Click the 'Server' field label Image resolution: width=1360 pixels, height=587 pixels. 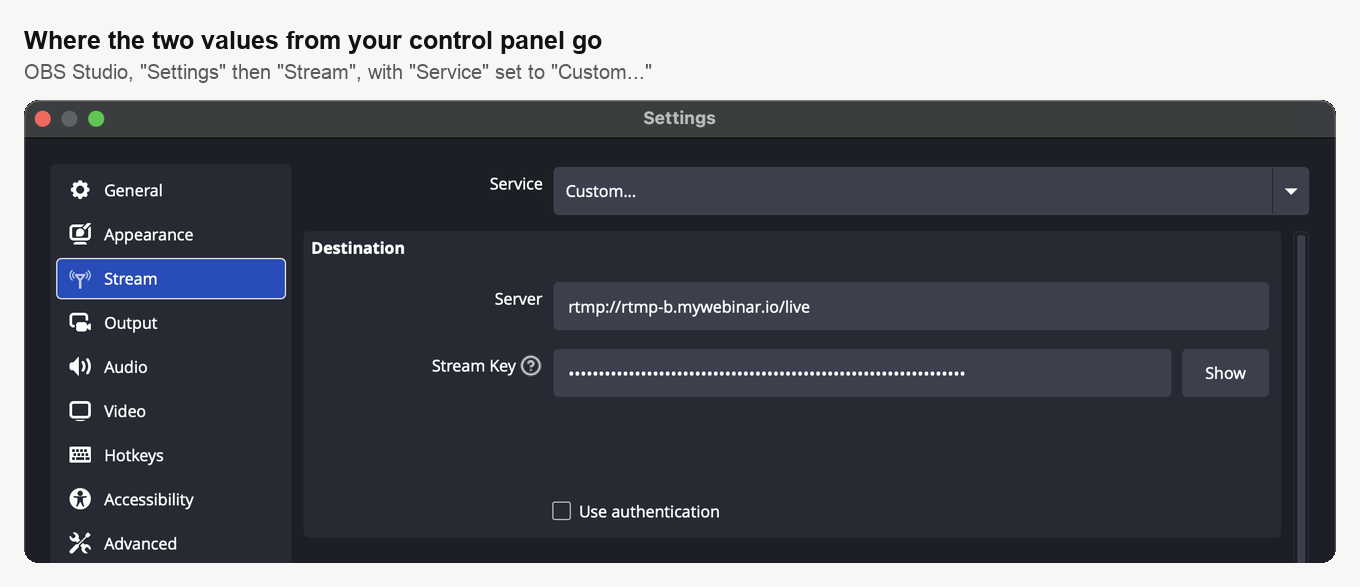[x=518, y=299]
